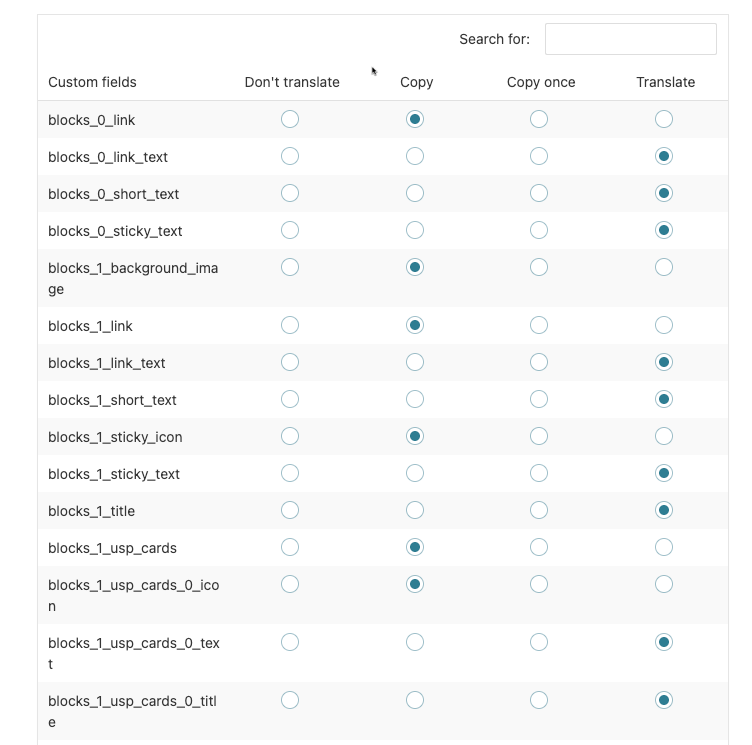Screen dimensions: 752x745
Task: Set blocks_1_usp_cards_0_icon to Translate
Action: click(664, 584)
